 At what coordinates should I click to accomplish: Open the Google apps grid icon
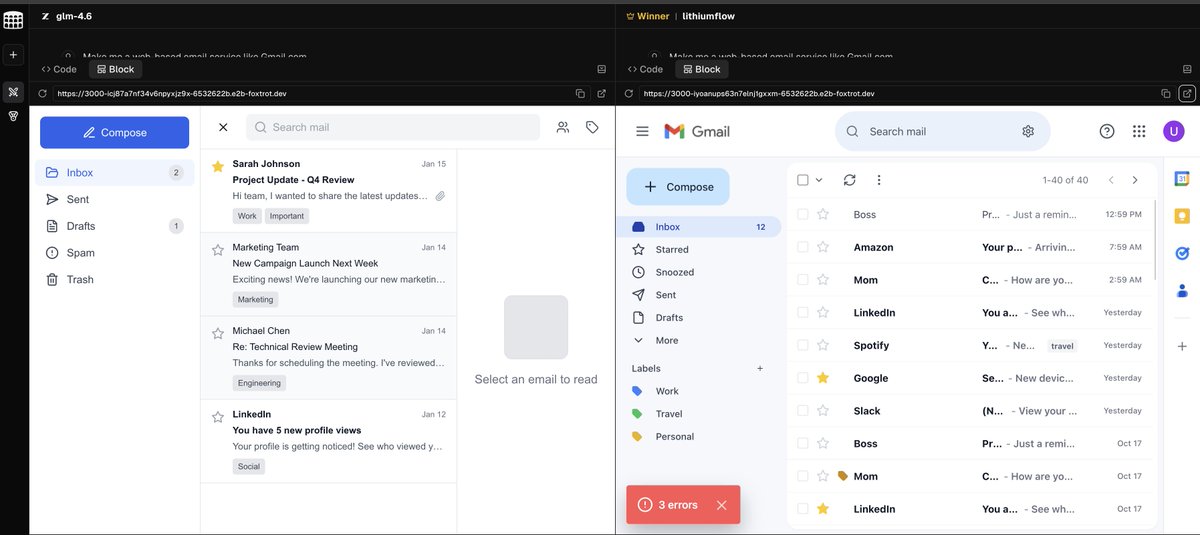pyautogui.click(x=1139, y=131)
